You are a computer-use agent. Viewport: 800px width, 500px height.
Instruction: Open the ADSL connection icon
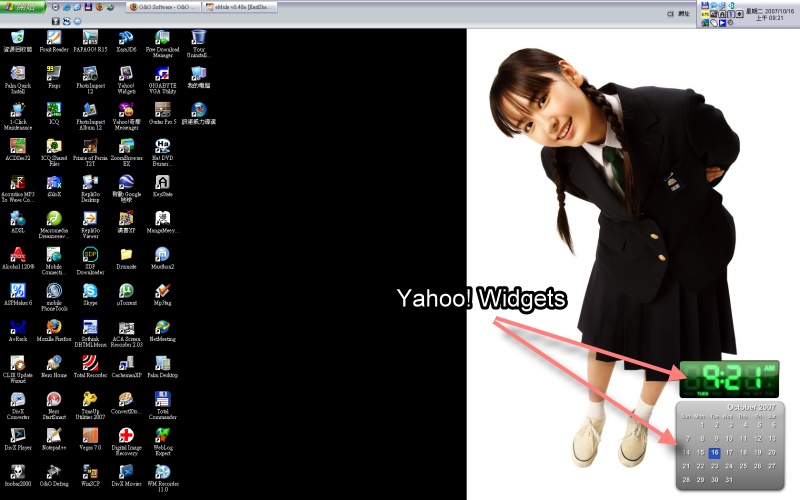(18, 222)
